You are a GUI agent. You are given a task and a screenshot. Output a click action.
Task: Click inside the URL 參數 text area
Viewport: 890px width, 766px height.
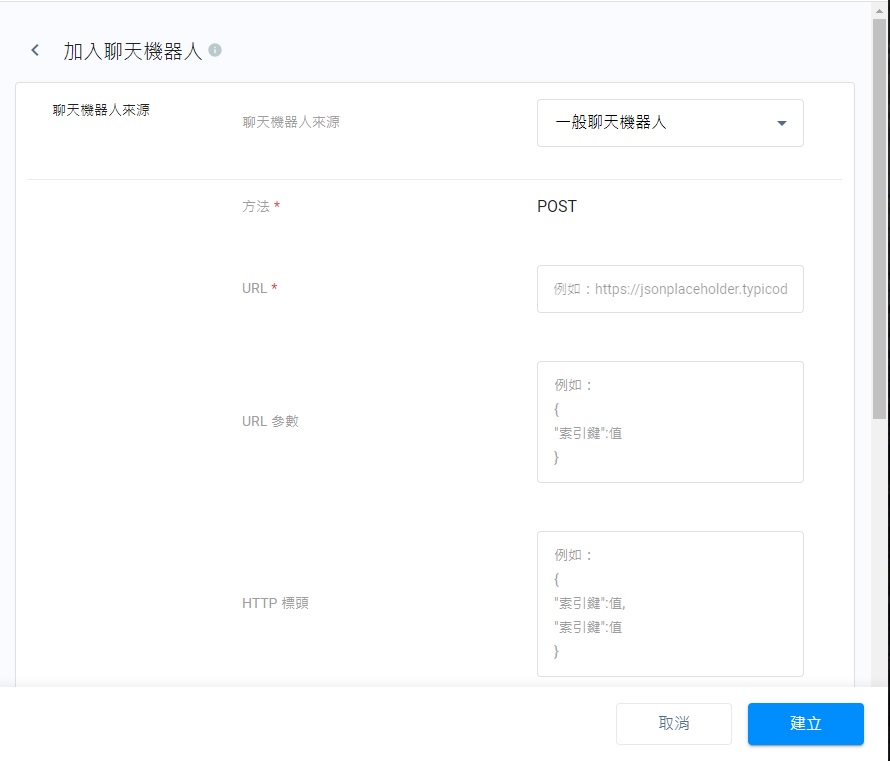(670, 422)
